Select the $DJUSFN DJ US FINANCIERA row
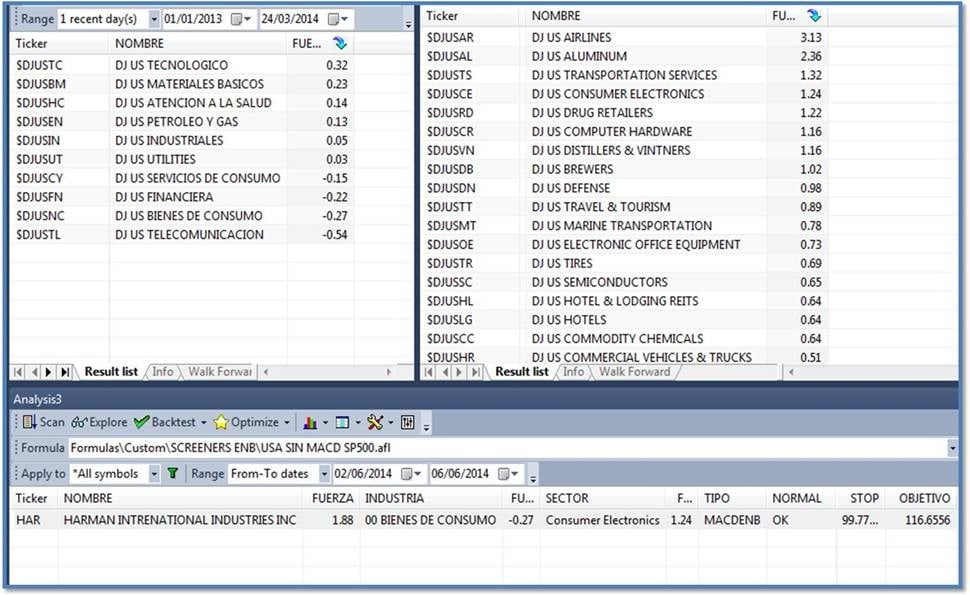970x595 pixels. [x=182, y=197]
